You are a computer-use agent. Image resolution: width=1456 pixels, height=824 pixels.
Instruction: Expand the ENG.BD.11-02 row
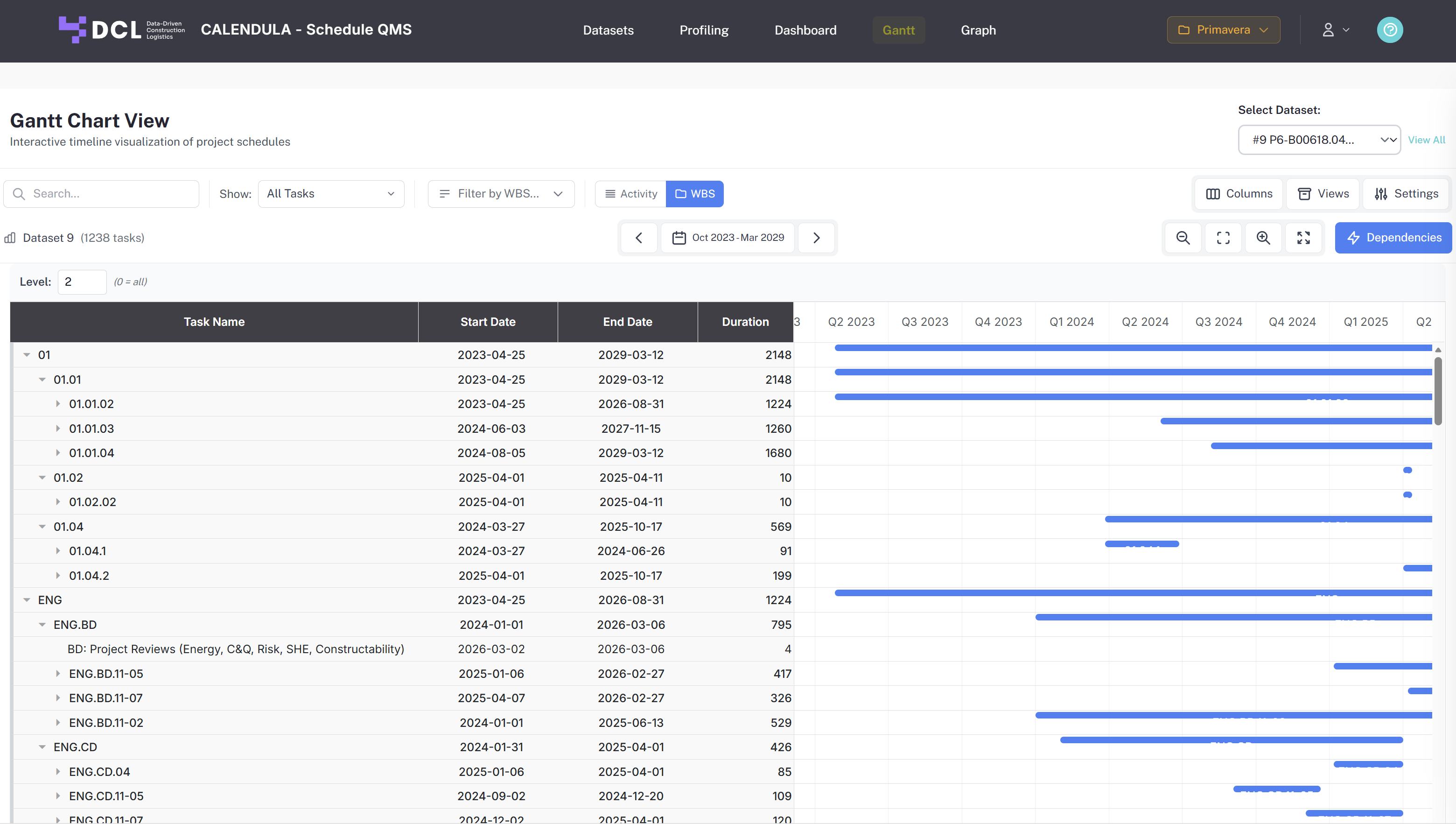(58, 723)
